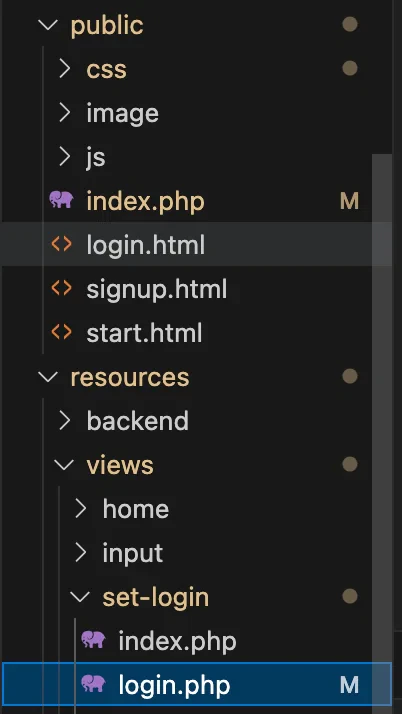
Task: Click the change dot indicator on set-login row
Action: pos(350,597)
